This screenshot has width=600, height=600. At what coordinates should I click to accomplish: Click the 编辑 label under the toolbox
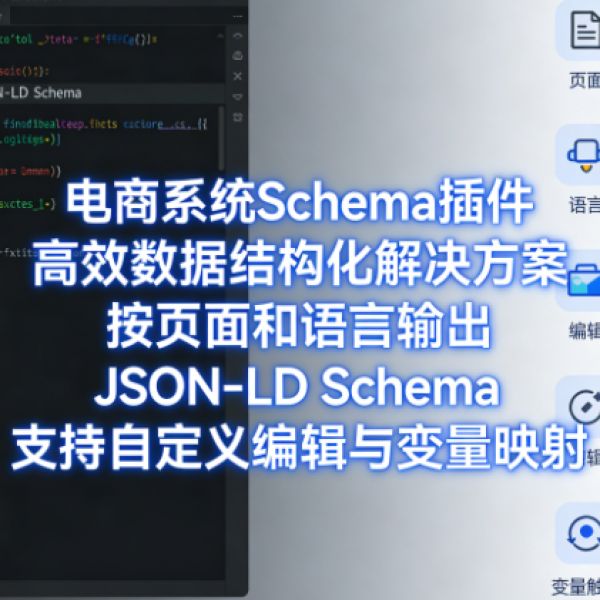(x=585, y=331)
